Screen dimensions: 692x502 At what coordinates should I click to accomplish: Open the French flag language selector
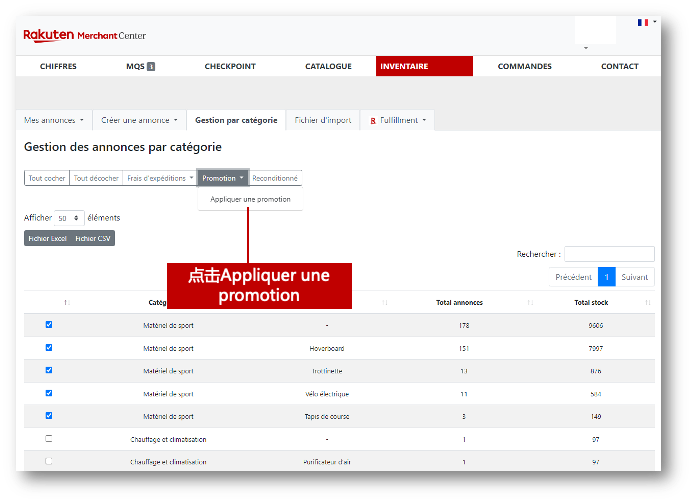[642, 22]
